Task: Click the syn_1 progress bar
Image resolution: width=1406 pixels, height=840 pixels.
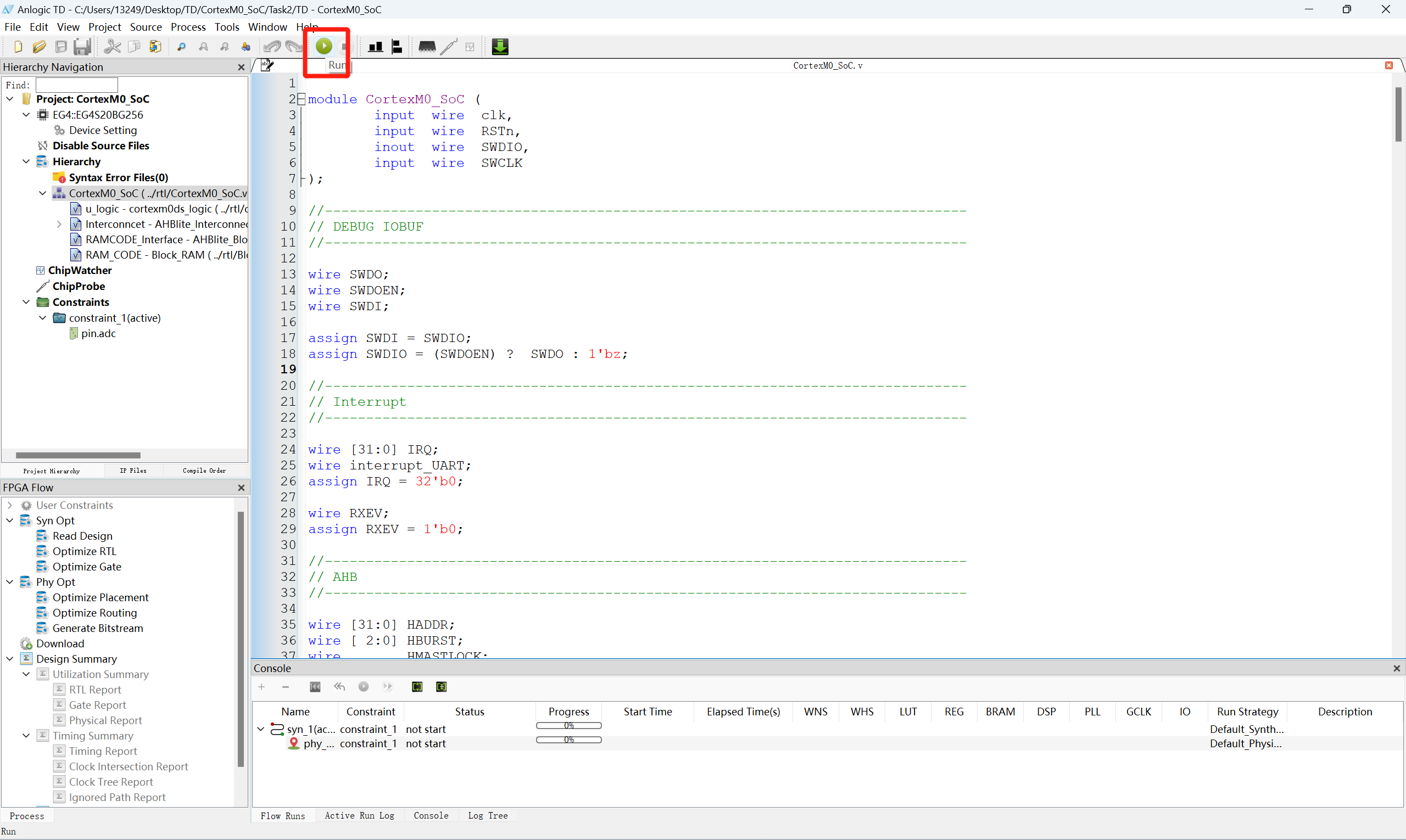Action: [x=568, y=726]
